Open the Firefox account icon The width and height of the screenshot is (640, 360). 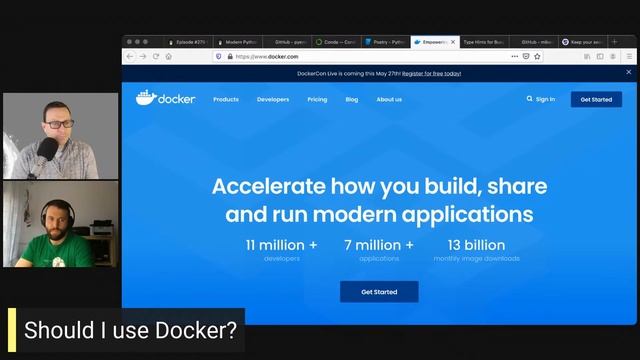coord(613,56)
